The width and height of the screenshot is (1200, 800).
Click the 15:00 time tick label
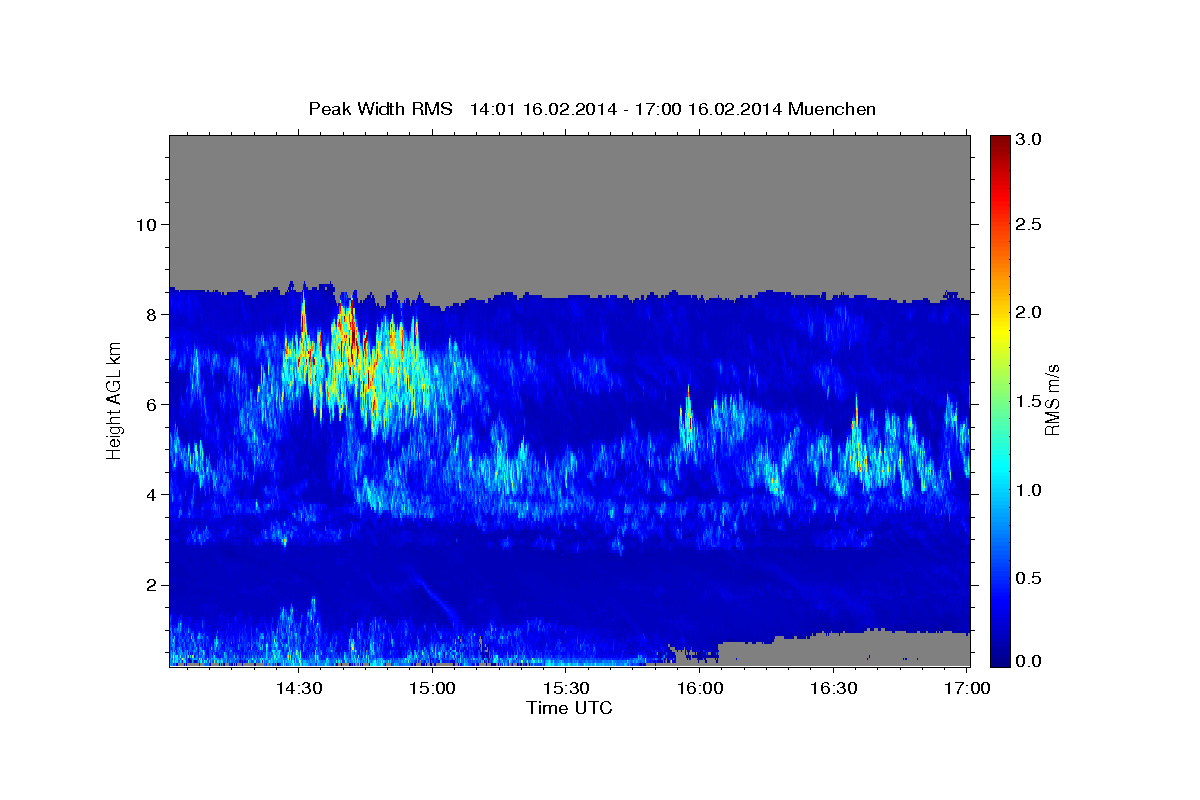433,688
